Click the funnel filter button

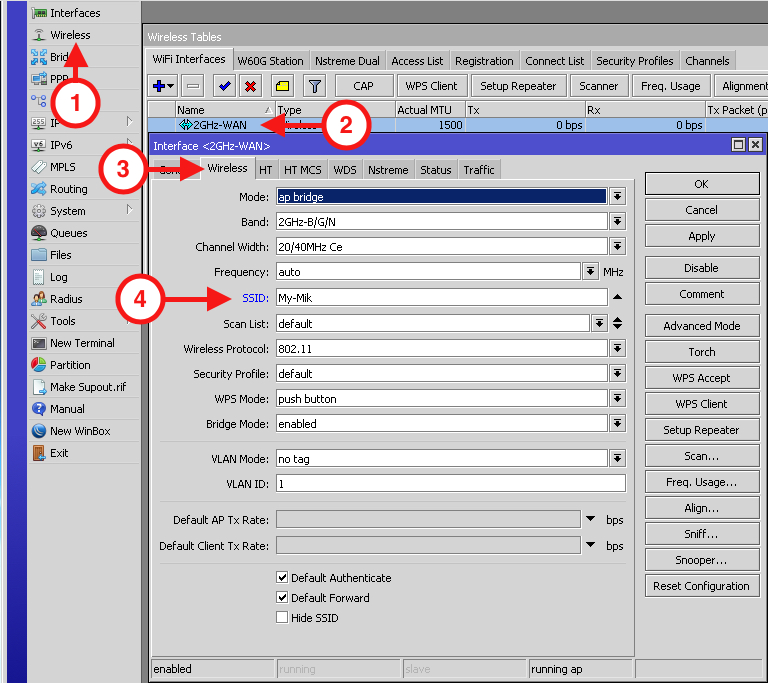tap(314, 86)
